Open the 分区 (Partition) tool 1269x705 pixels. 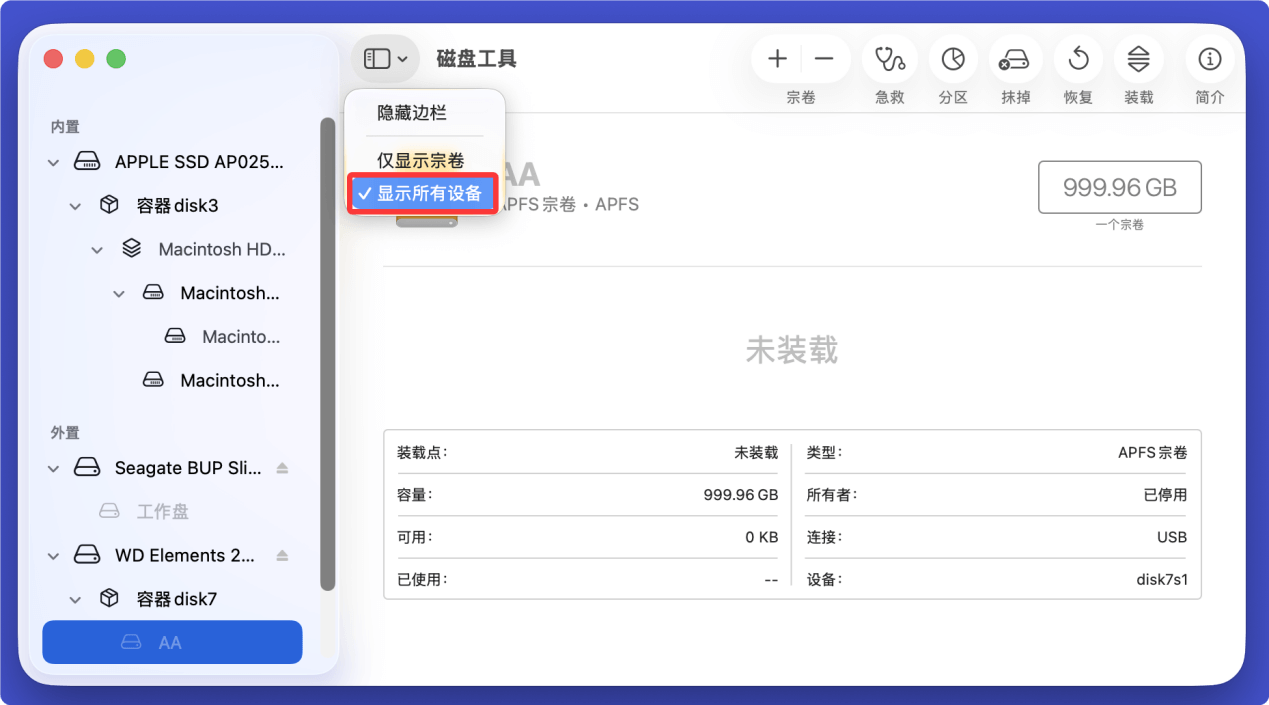pos(952,58)
